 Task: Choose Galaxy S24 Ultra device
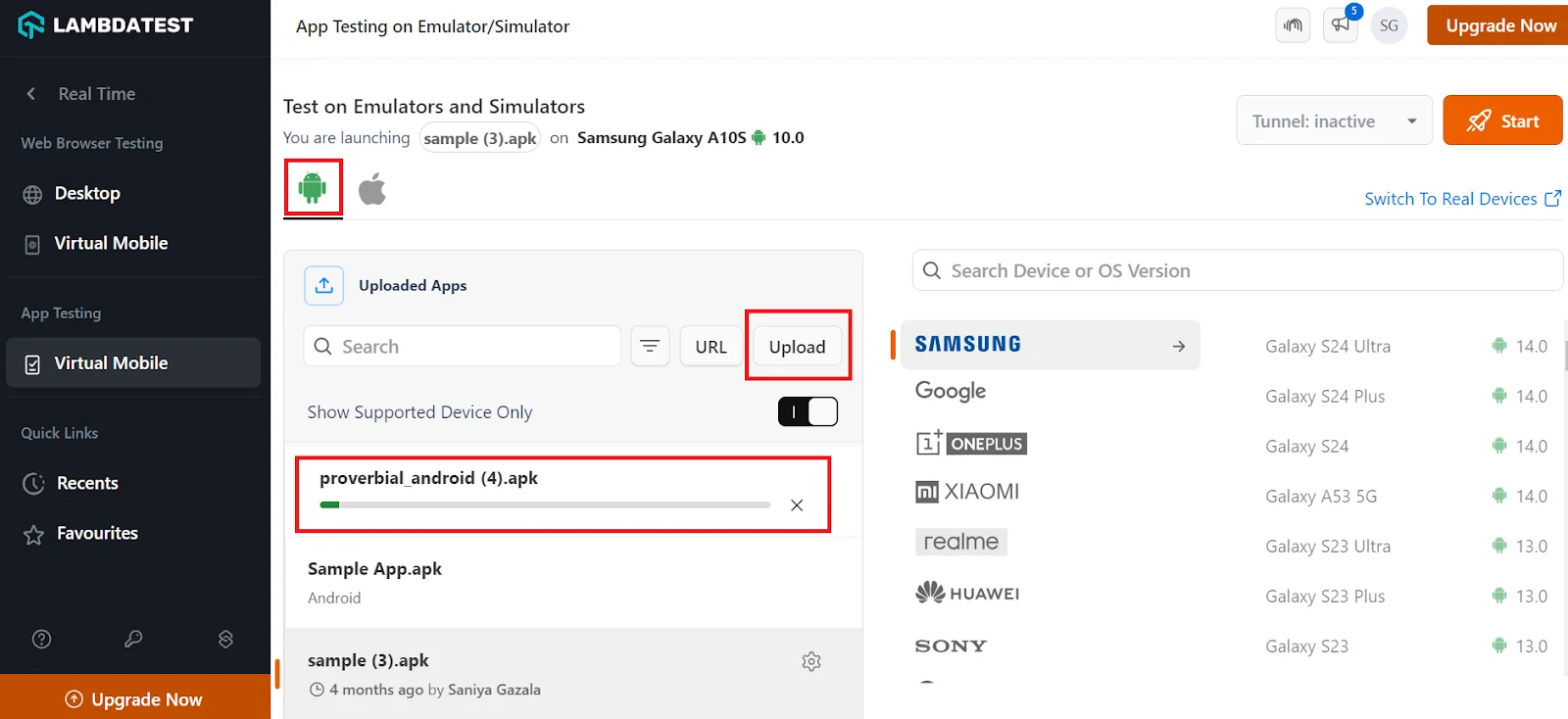(1328, 346)
